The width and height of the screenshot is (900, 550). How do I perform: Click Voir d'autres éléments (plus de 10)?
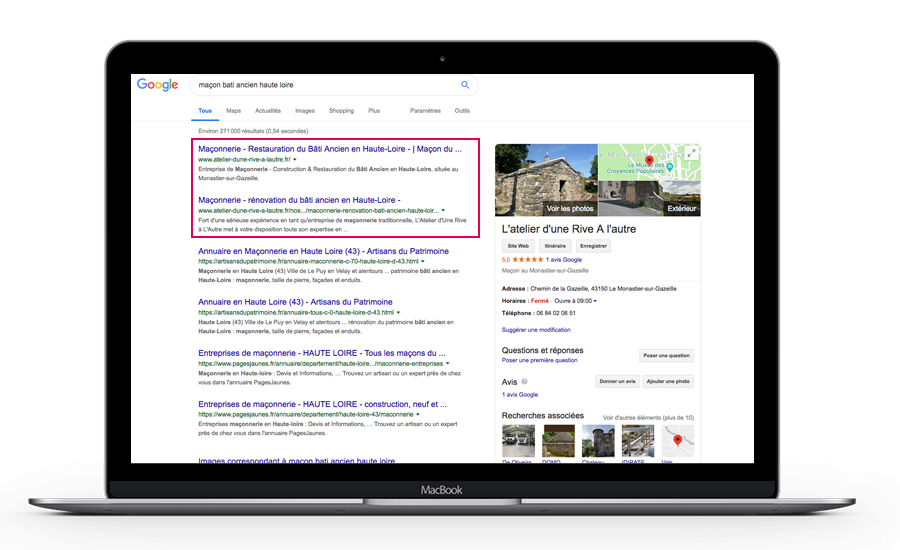tap(648, 417)
